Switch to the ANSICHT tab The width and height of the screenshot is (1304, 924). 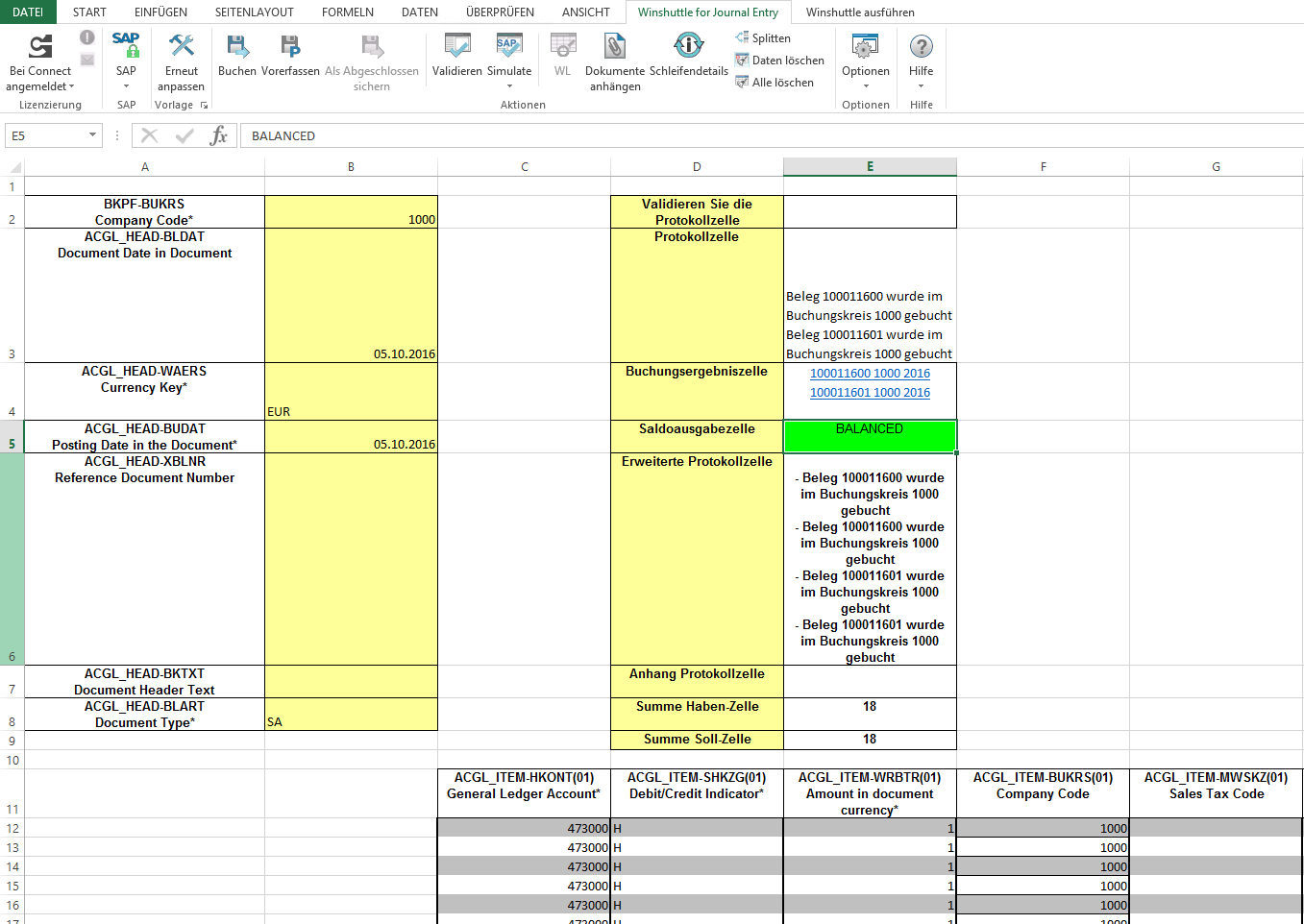point(586,12)
